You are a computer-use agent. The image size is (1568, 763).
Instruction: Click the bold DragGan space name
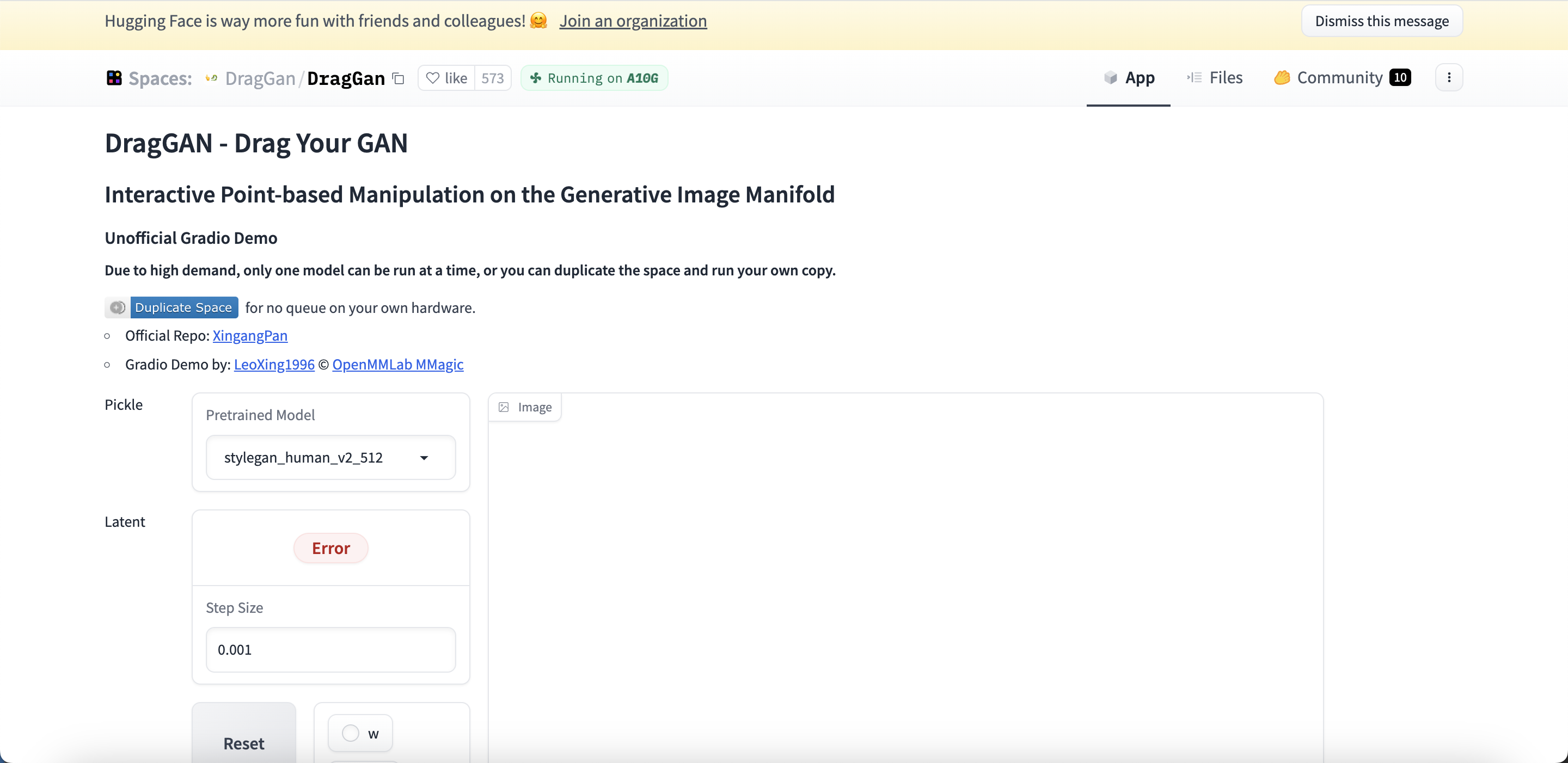click(x=346, y=78)
